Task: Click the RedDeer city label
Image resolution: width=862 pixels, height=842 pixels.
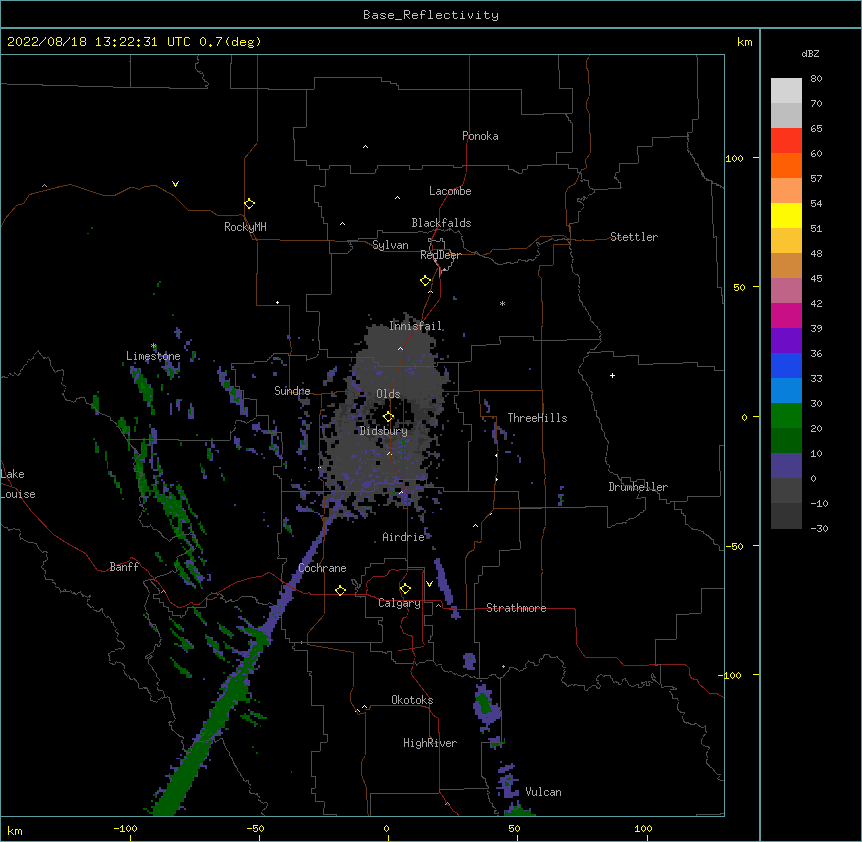Action: (440, 255)
